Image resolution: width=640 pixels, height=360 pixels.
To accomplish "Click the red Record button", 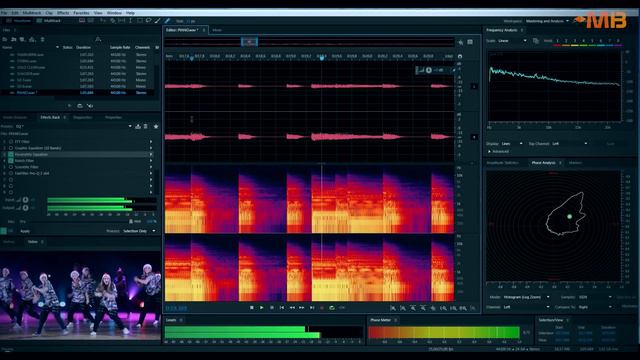I will click(x=322, y=308).
